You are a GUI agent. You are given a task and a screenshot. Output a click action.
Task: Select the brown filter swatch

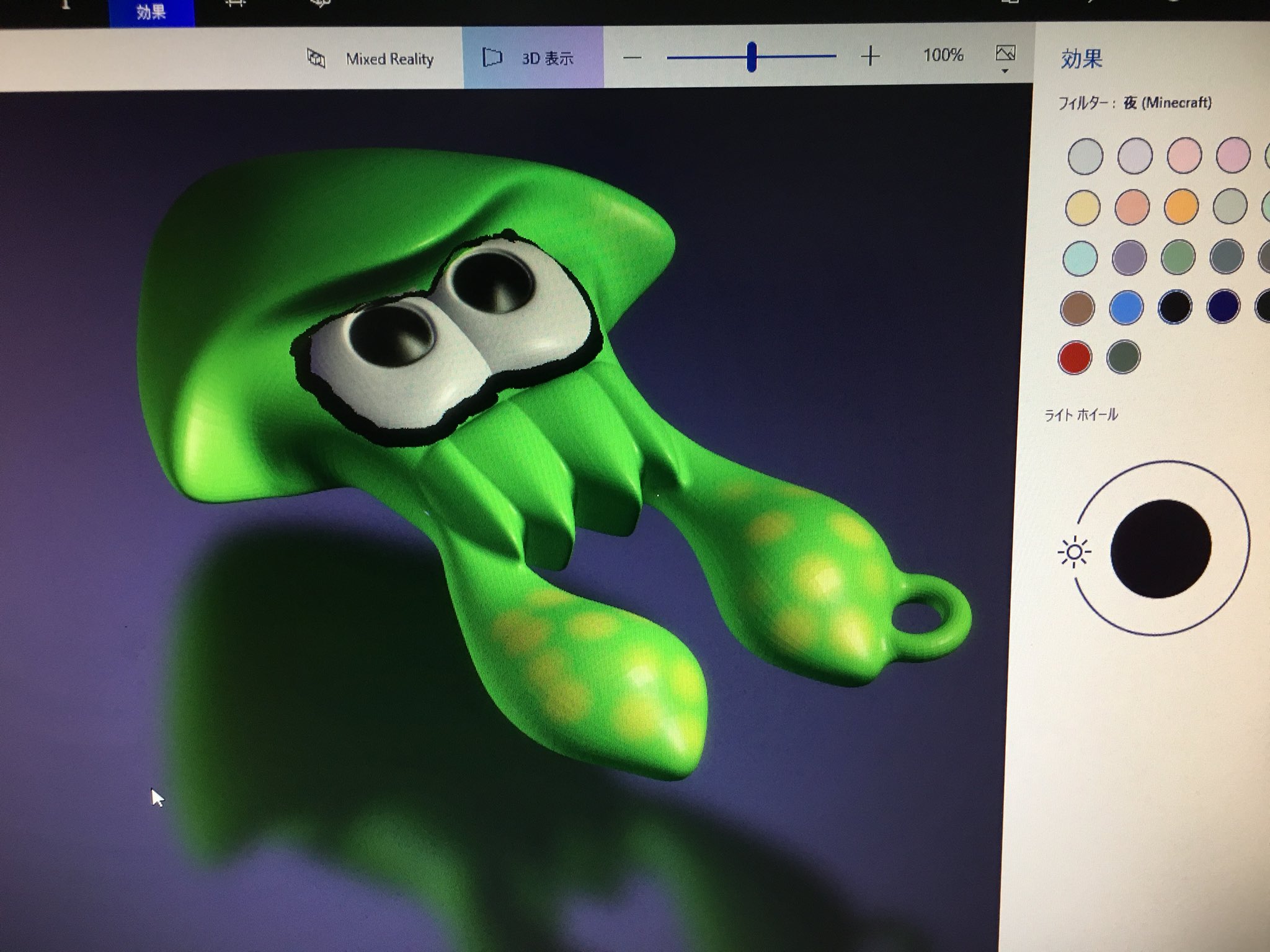point(1078,308)
